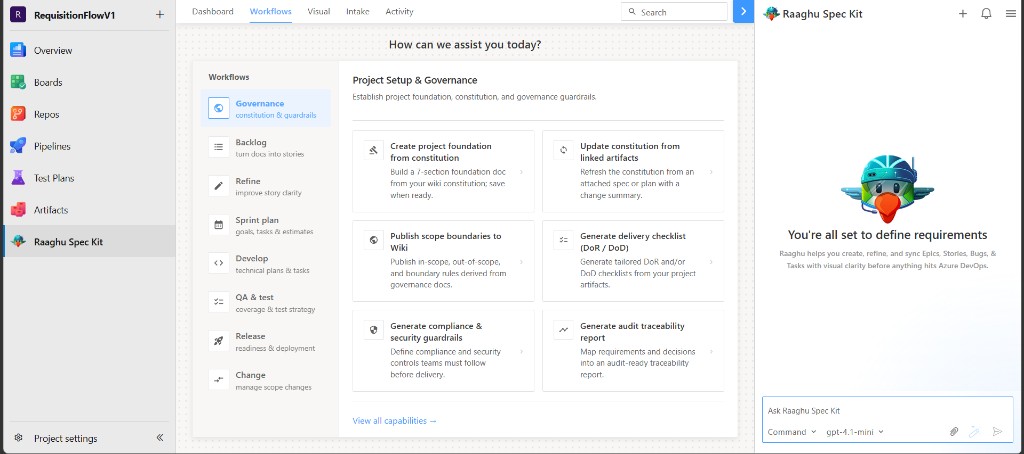Image resolution: width=1024 pixels, height=454 pixels.
Task: Click the Project settings label
Action: click(66, 438)
